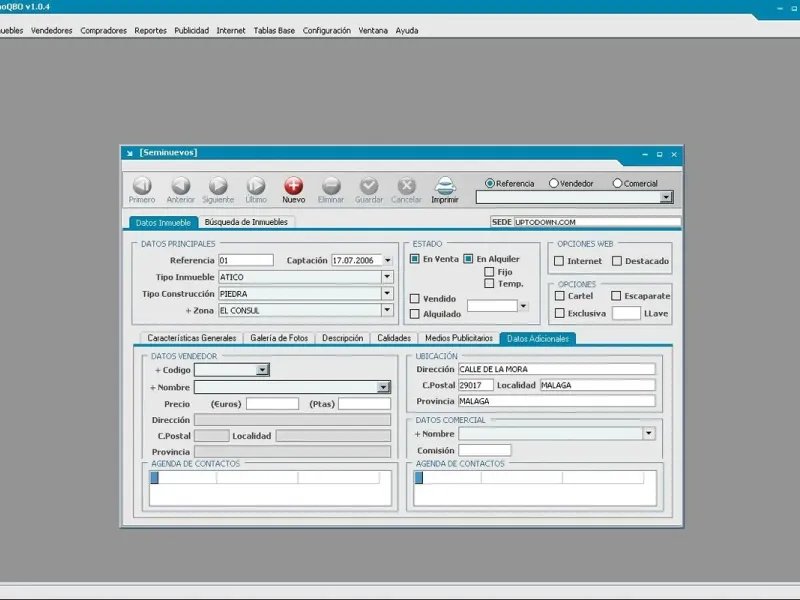800x600 pixels.
Task: Expand the Zona dropdown
Action: click(387, 310)
